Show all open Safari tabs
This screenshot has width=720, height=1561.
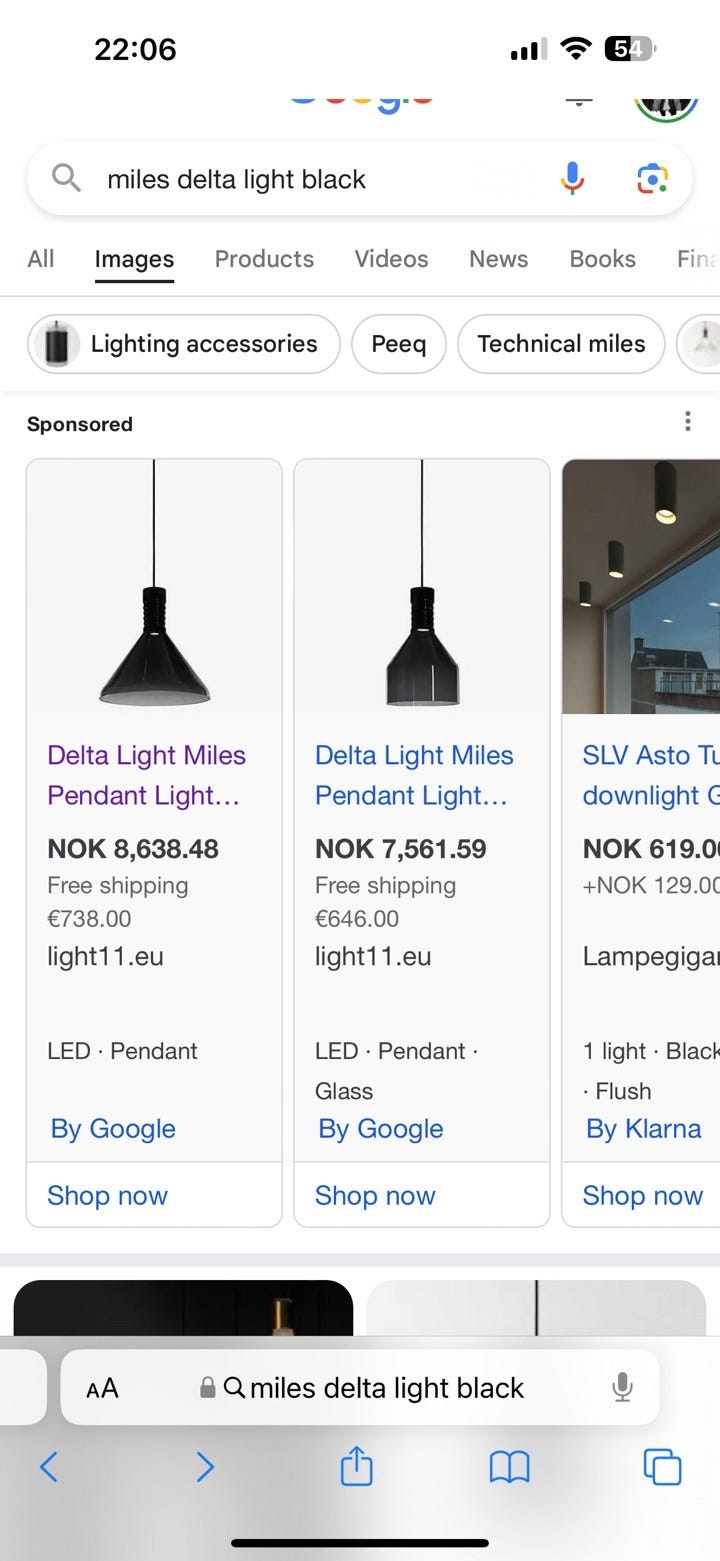click(x=662, y=1467)
